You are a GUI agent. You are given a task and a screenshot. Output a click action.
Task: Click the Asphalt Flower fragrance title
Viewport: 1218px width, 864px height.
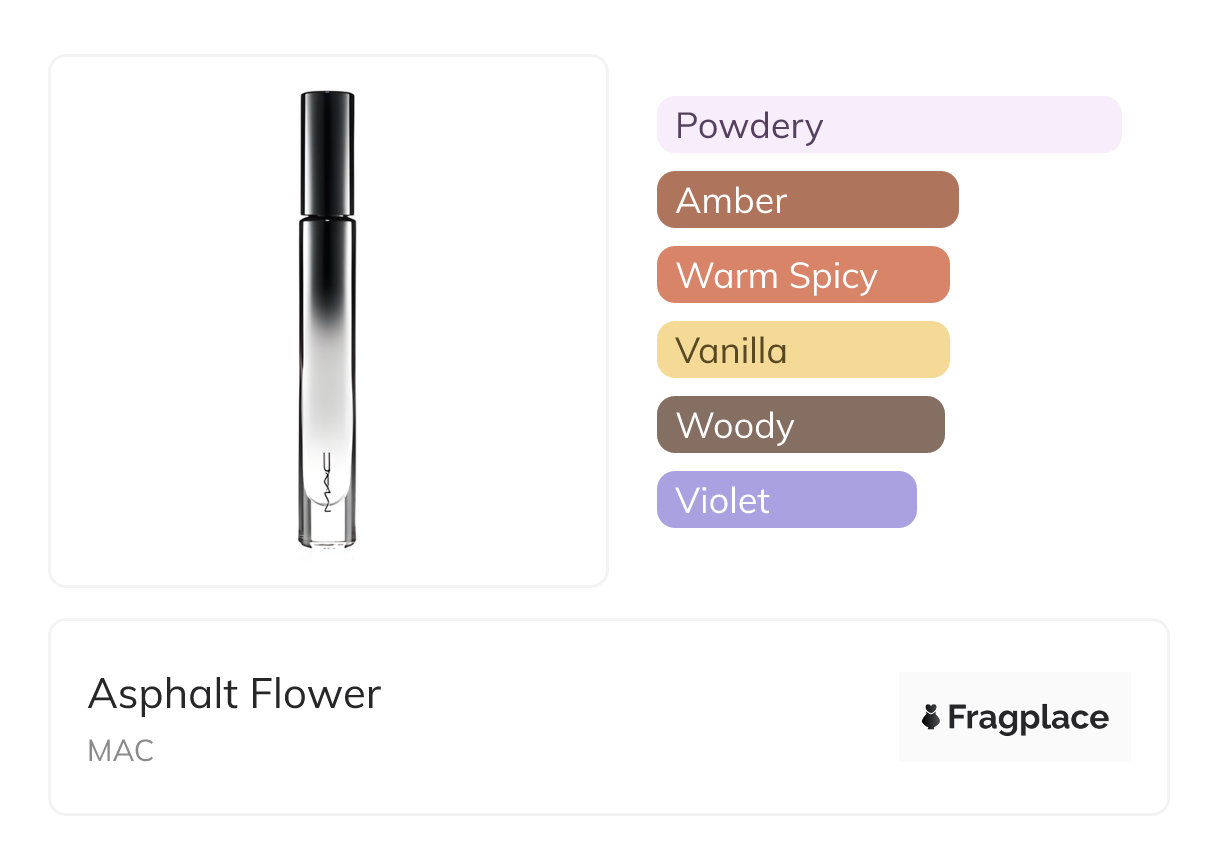(x=234, y=694)
